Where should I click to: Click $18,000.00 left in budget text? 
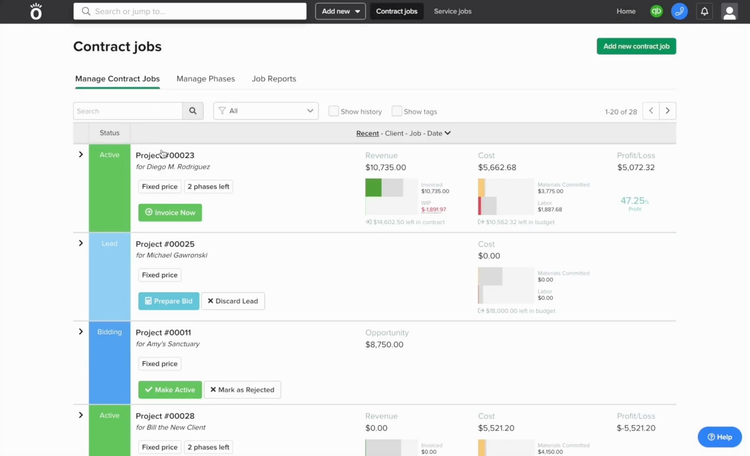pos(517,311)
